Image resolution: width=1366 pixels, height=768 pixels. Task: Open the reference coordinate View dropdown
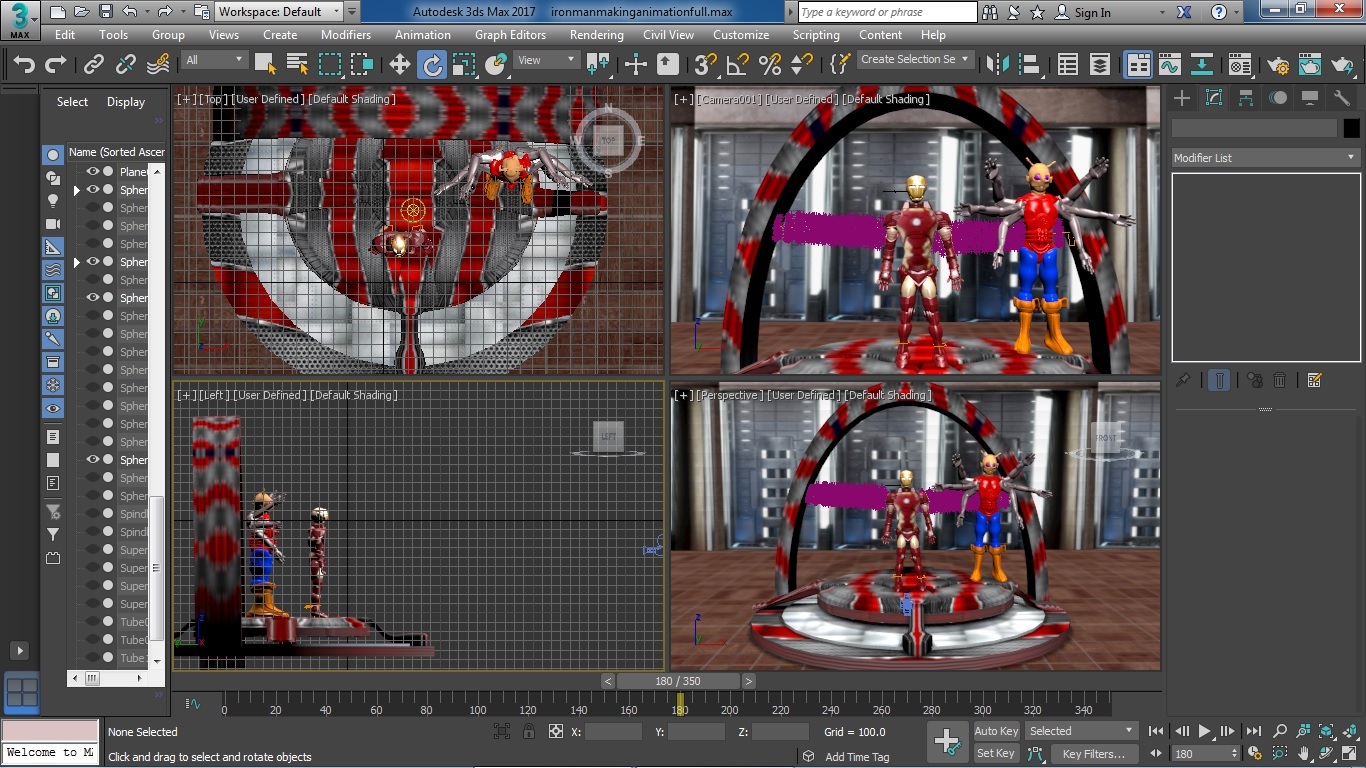pos(546,60)
